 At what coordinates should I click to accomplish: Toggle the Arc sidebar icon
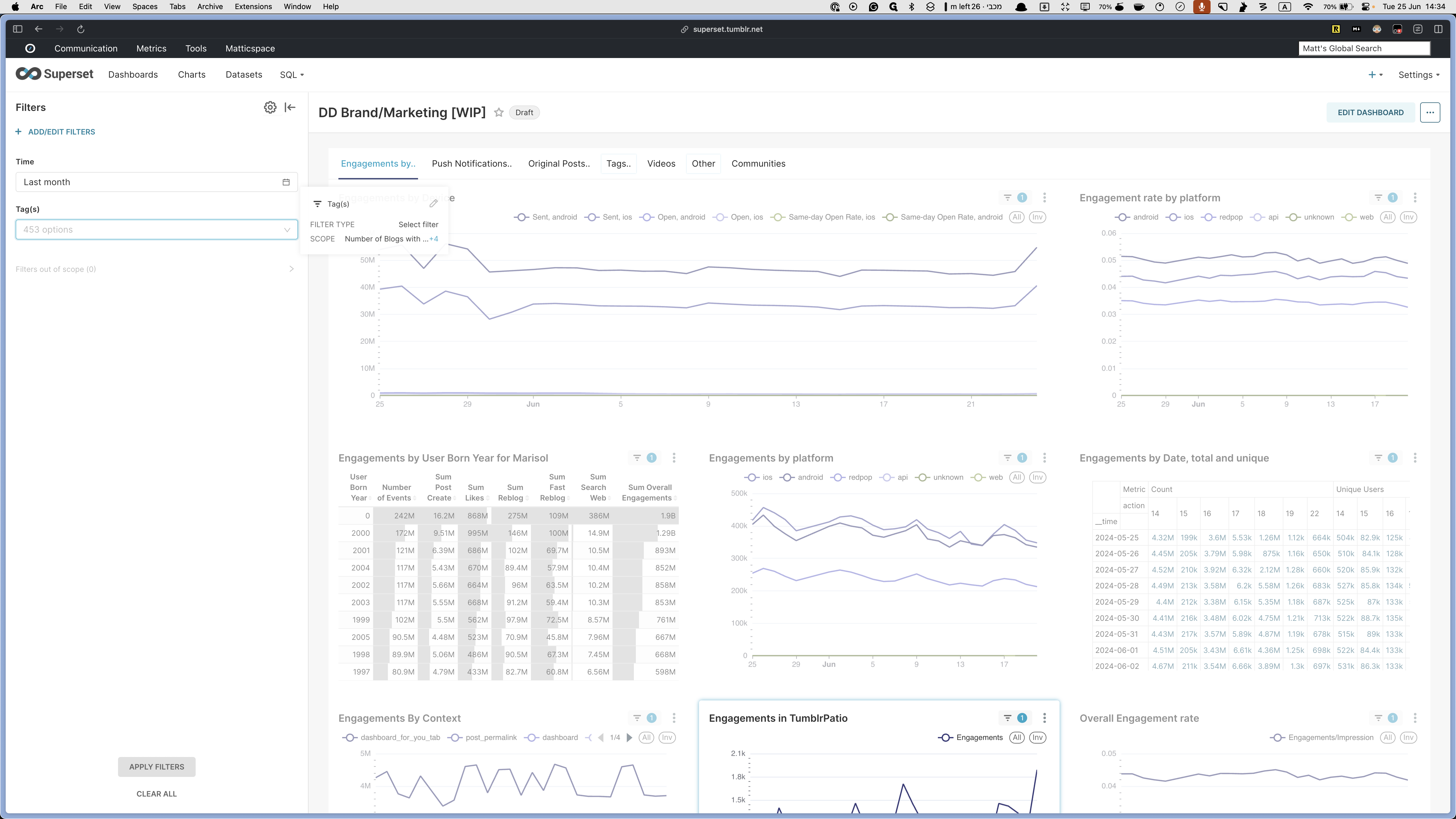[x=18, y=29]
